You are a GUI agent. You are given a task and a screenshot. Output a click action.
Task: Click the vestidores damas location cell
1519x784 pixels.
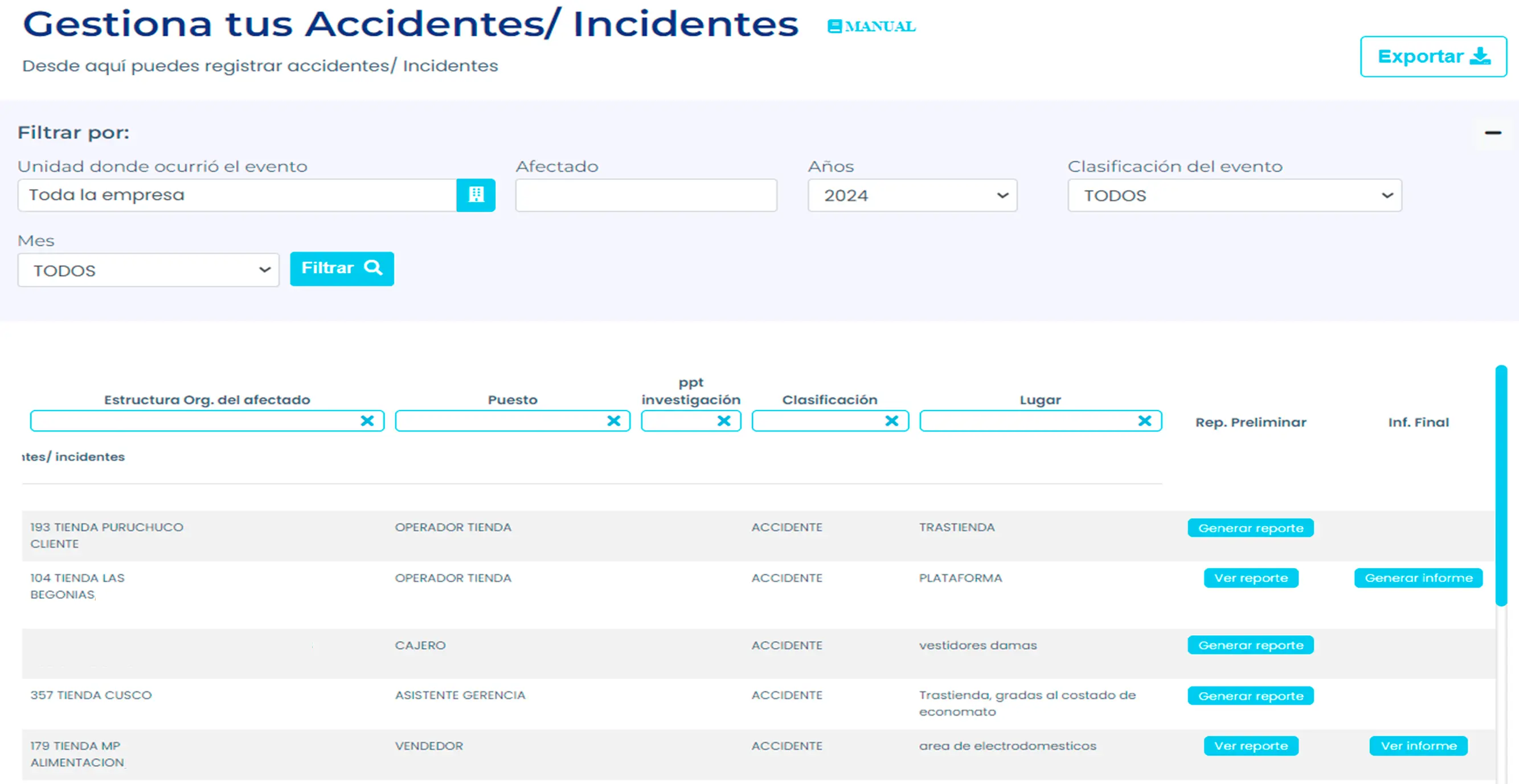pyautogui.click(x=978, y=646)
